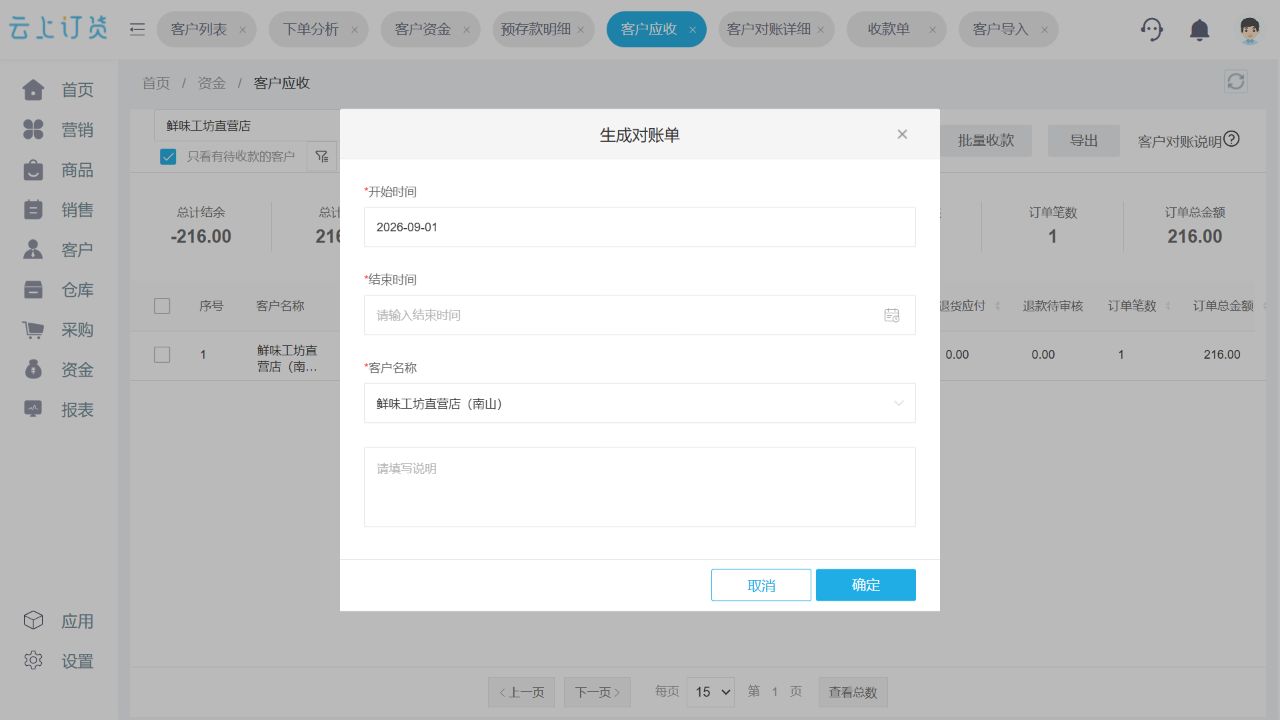Open 商品 in the sidebar
1280x720 pixels.
click(x=59, y=170)
